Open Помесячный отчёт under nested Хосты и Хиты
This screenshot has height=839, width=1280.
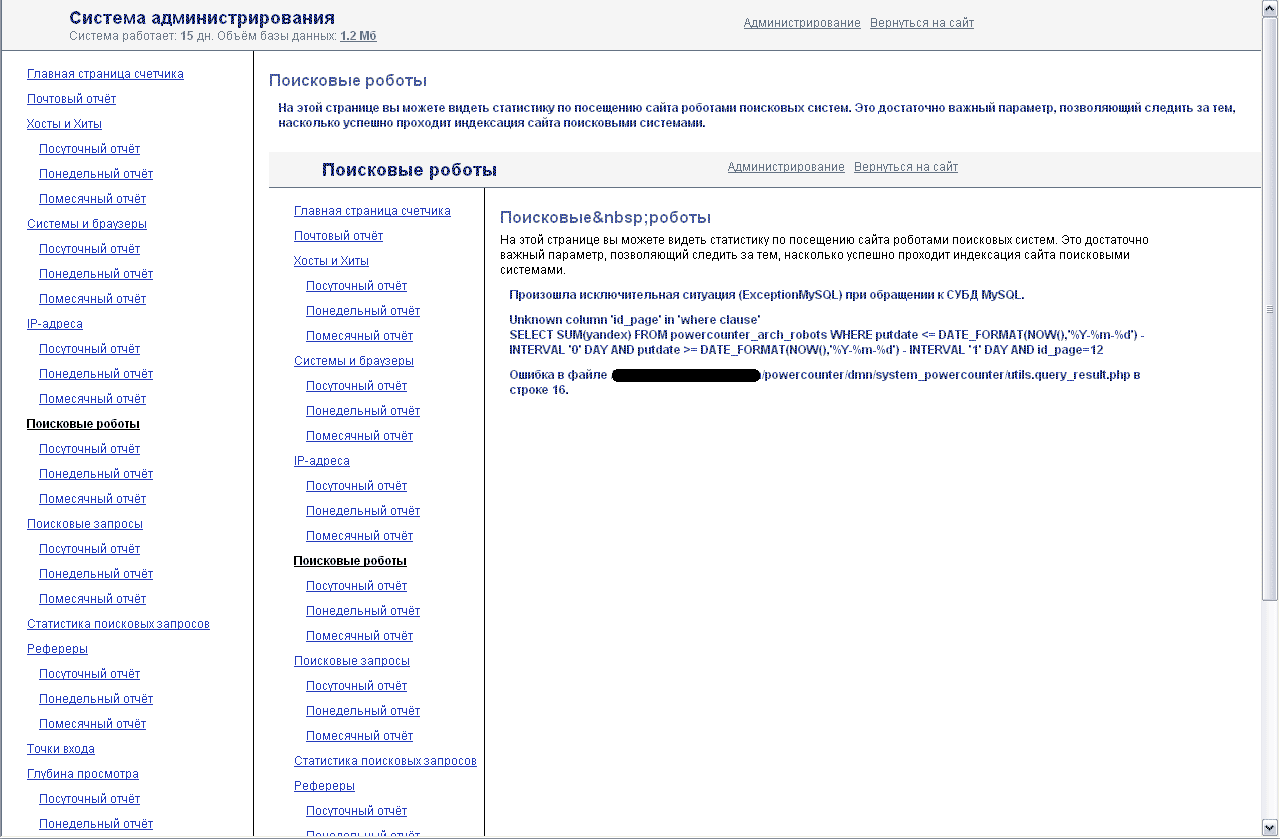(359, 336)
